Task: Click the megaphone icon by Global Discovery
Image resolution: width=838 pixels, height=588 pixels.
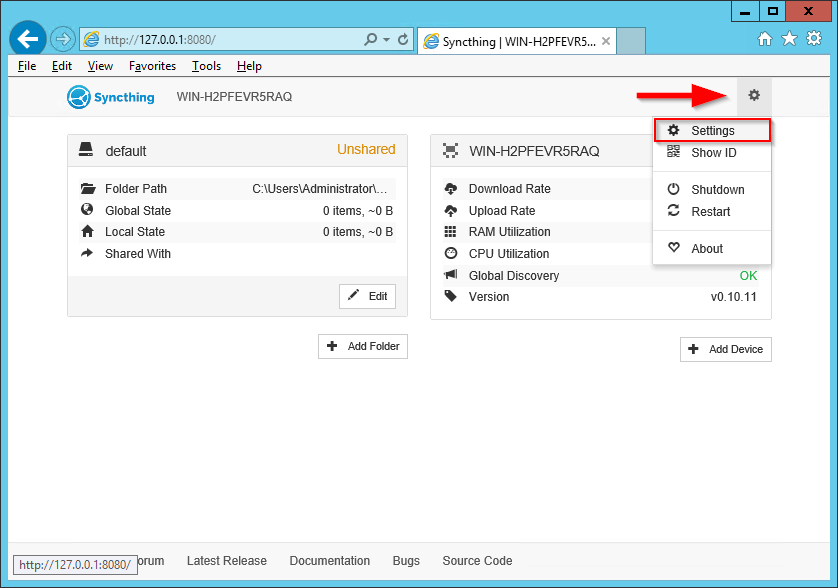Action: [451, 275]
